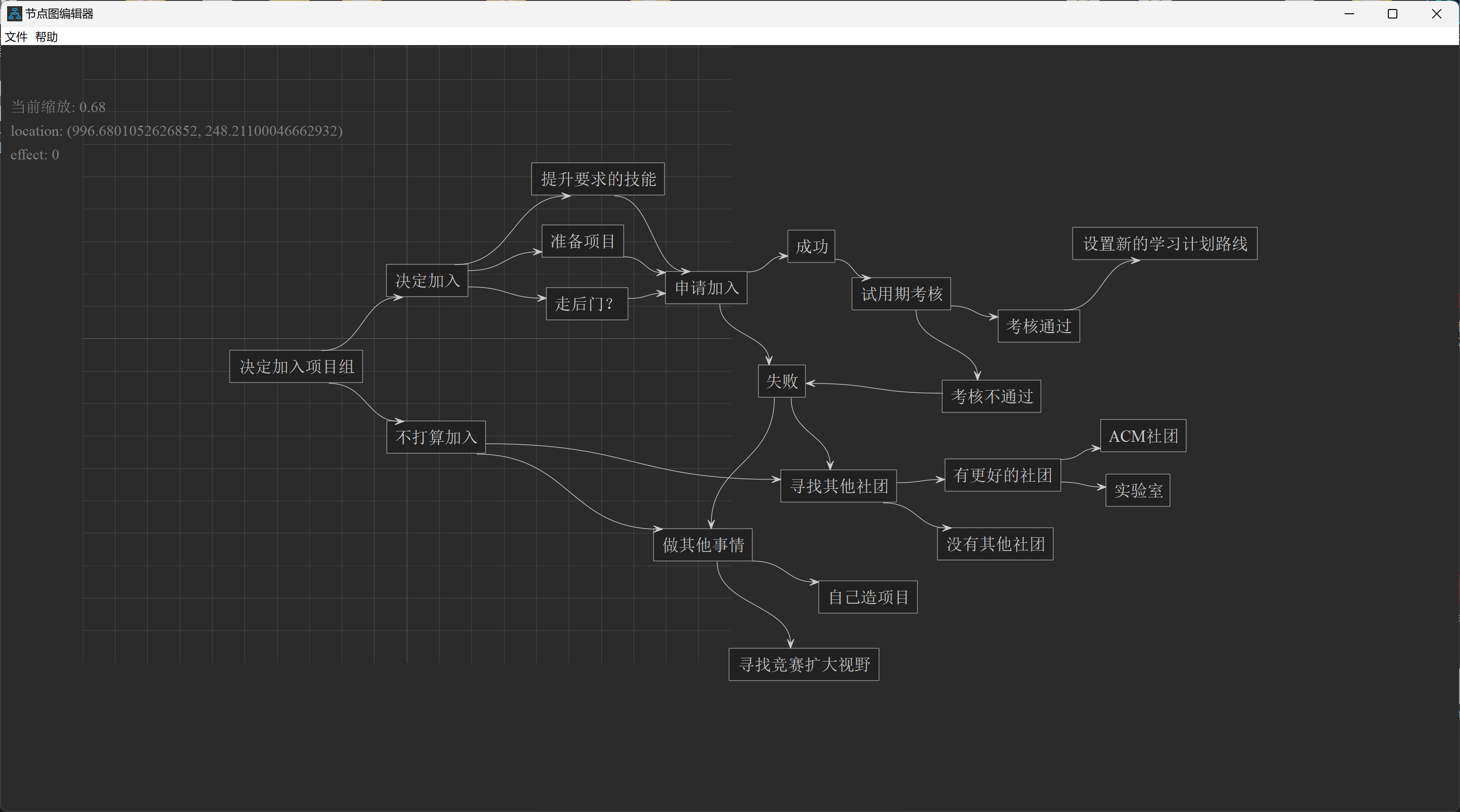Maximize the 节点图编辑器 window

pos(1393,14)
